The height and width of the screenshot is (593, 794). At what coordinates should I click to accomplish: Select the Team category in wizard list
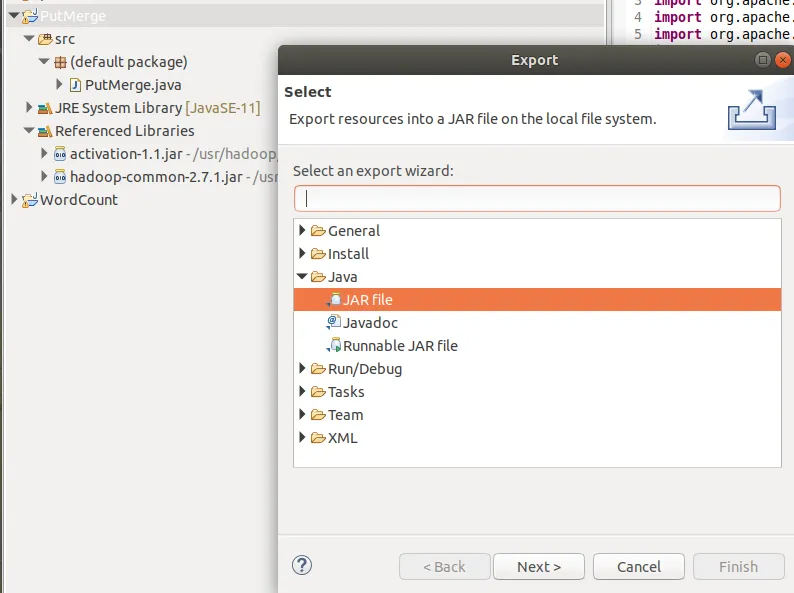tap(345, 415)
